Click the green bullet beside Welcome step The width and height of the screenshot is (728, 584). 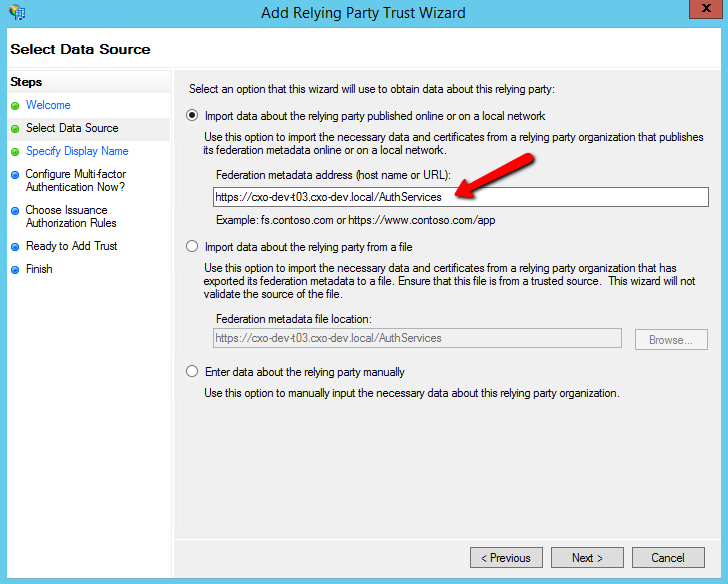[x=15, y=106]
